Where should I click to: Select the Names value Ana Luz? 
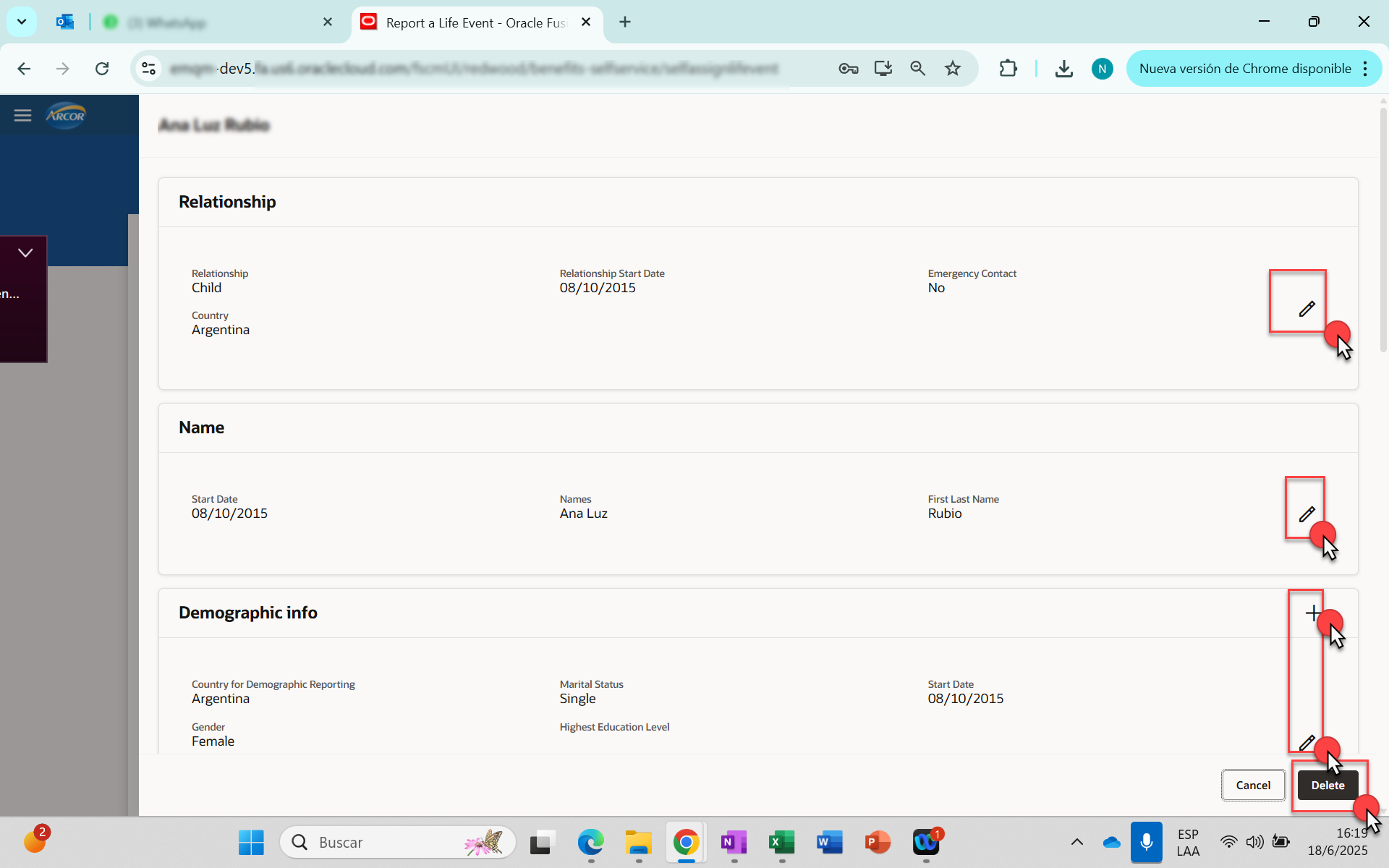pos(583,514)
